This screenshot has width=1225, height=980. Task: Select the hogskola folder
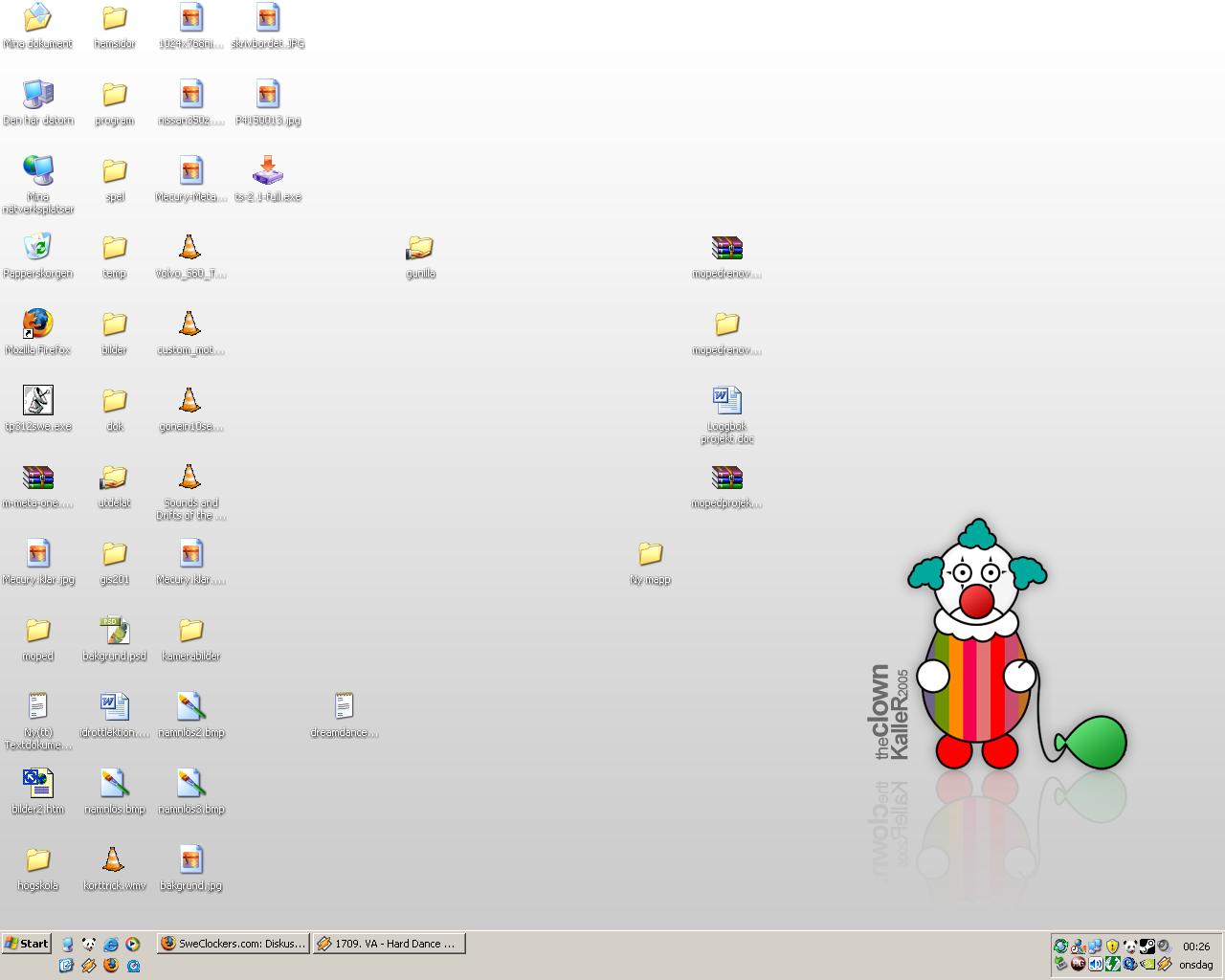point(37,867)
